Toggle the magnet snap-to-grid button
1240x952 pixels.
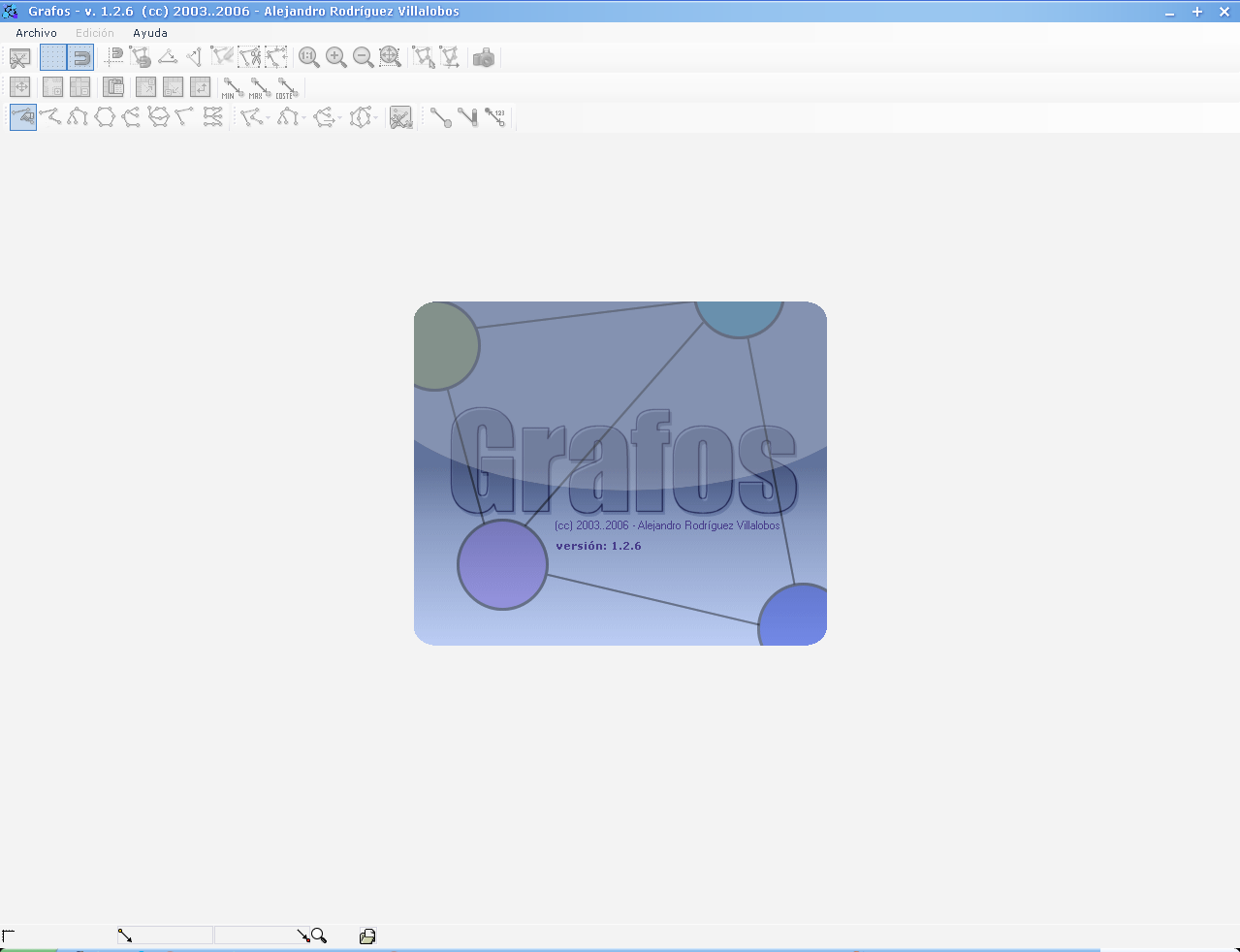pyautogui.click(x=80, y=58)
